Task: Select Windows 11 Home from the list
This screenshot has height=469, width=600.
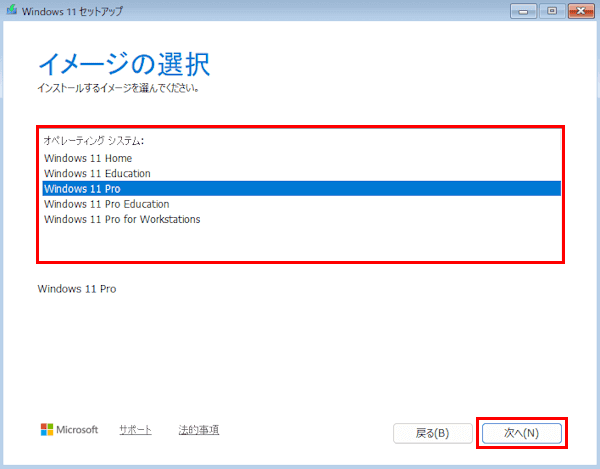Action: click(x=301, y=158)
